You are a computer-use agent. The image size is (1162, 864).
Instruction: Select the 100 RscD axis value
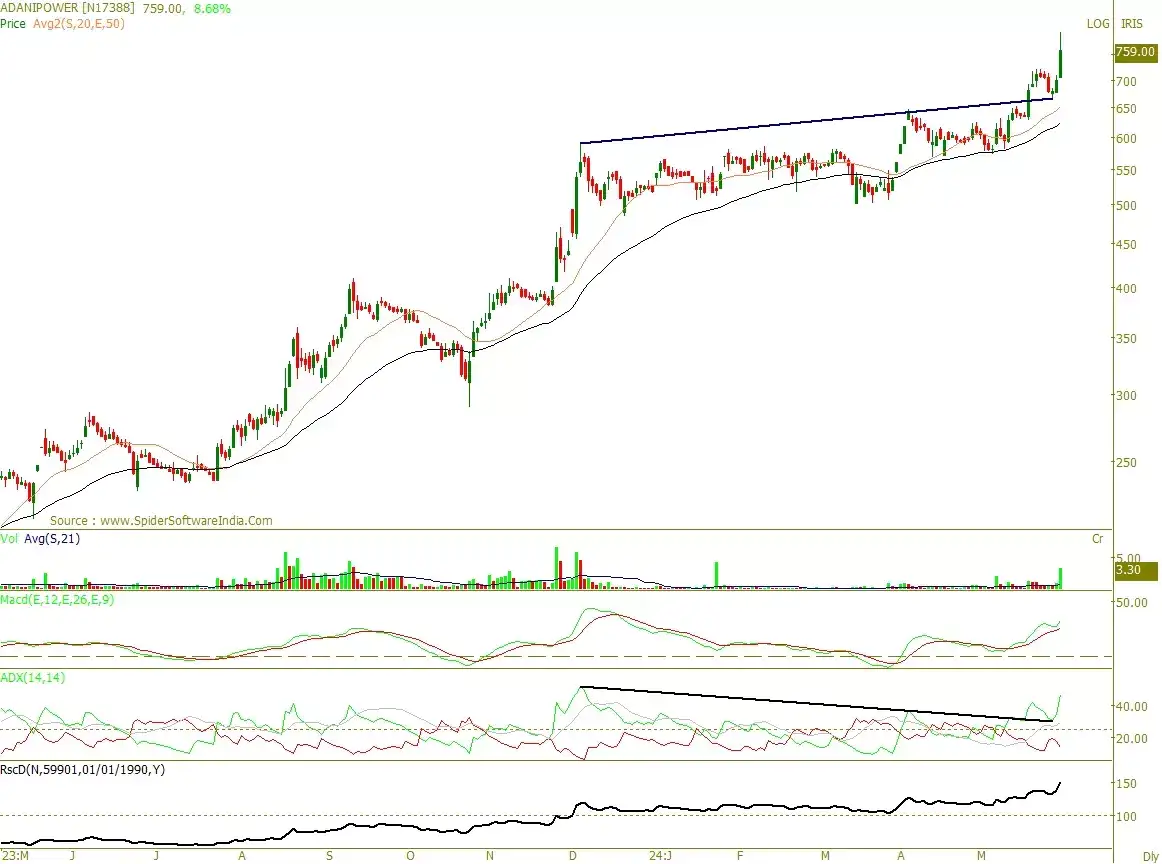1126,817
